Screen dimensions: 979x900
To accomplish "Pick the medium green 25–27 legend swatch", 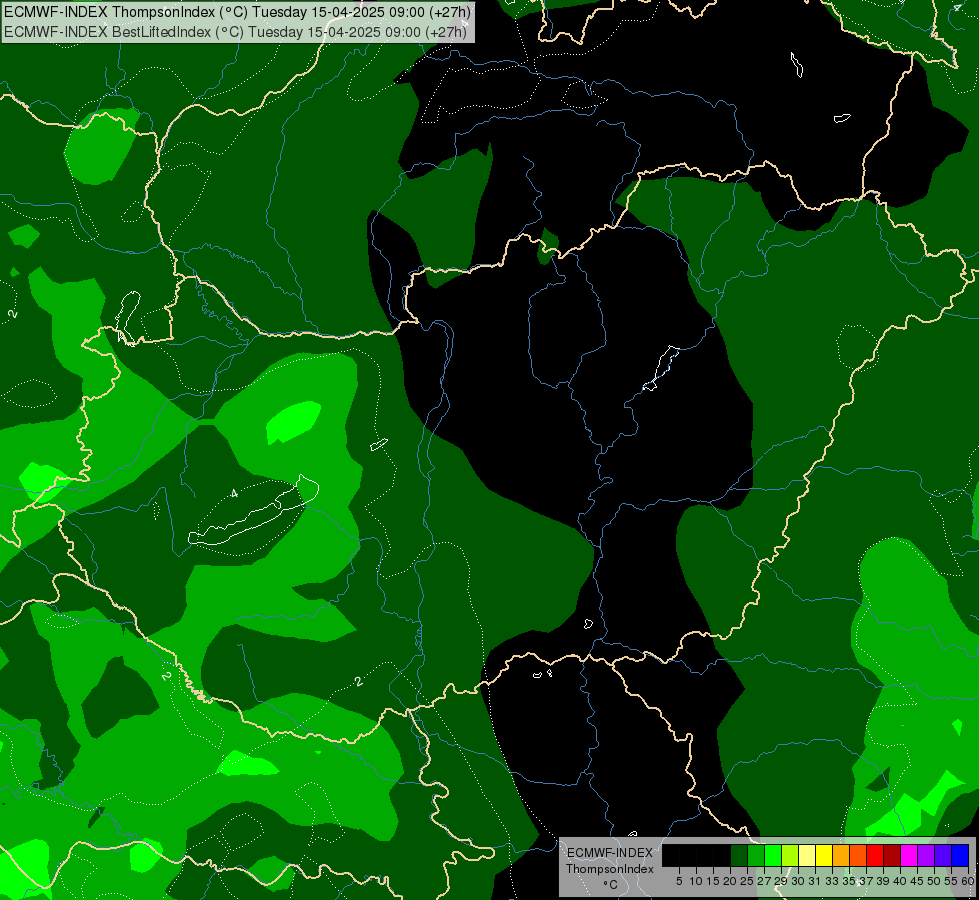I will [x=756, y=855].
